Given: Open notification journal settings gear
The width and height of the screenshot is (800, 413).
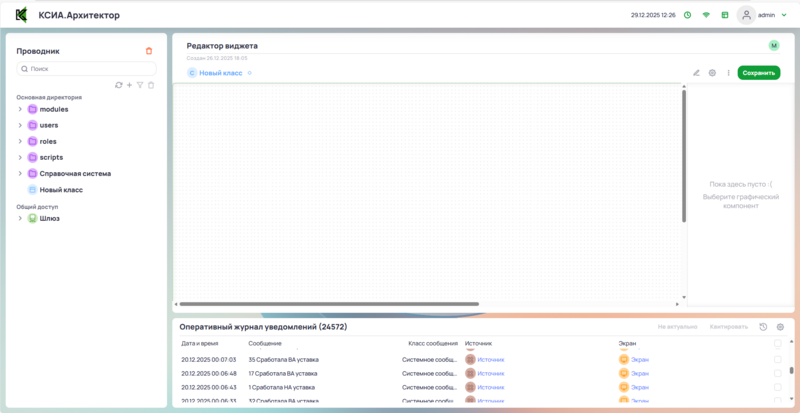Looking at the screenshot, I should (x=780, y=327).
